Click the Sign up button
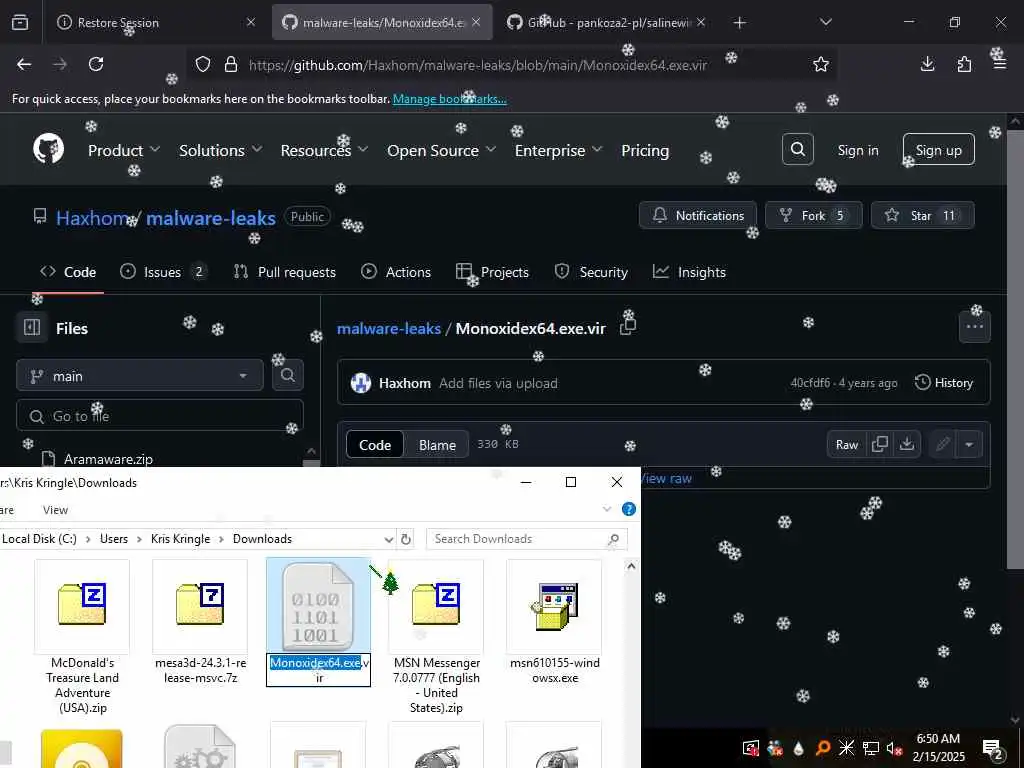This screenshot has width=1024, height=768. click(938, 150)
